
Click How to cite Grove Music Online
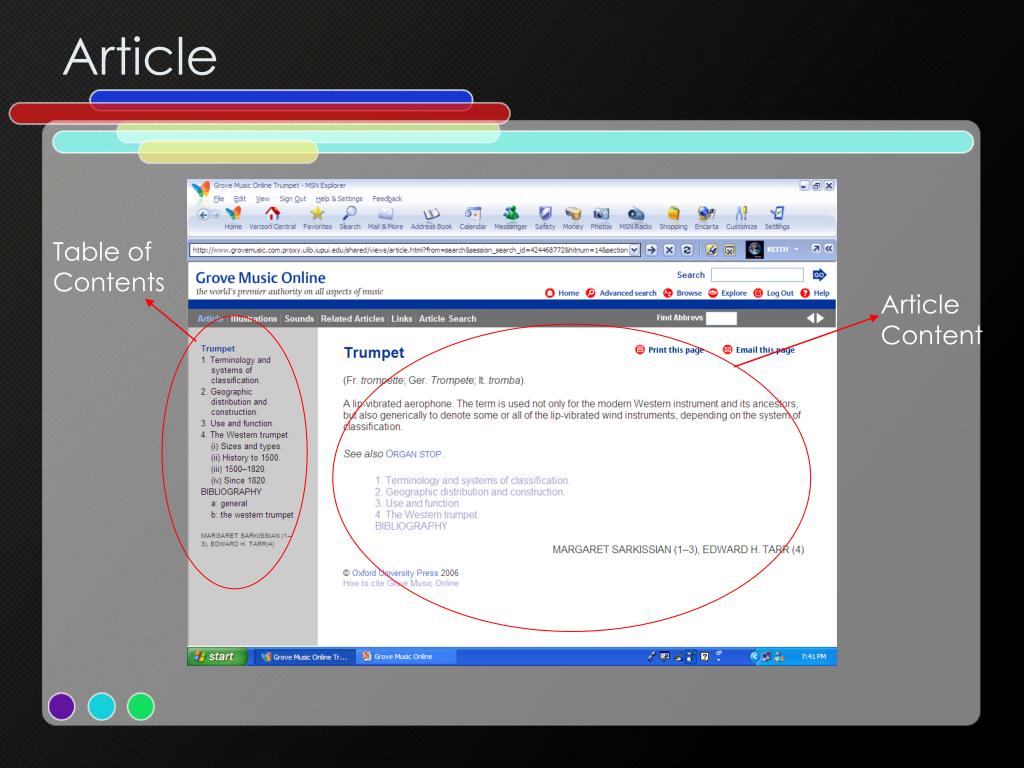(400, 583)
